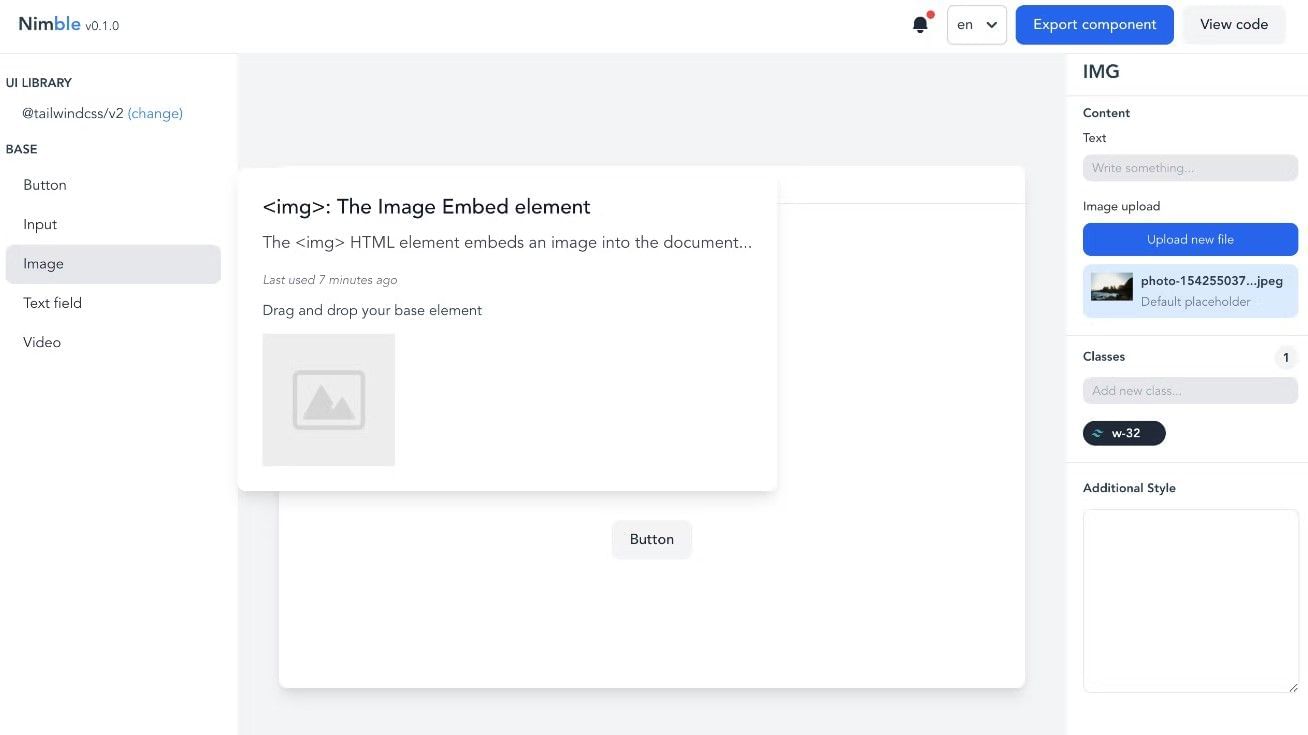Click the Nimble logo

pos(49,23)
